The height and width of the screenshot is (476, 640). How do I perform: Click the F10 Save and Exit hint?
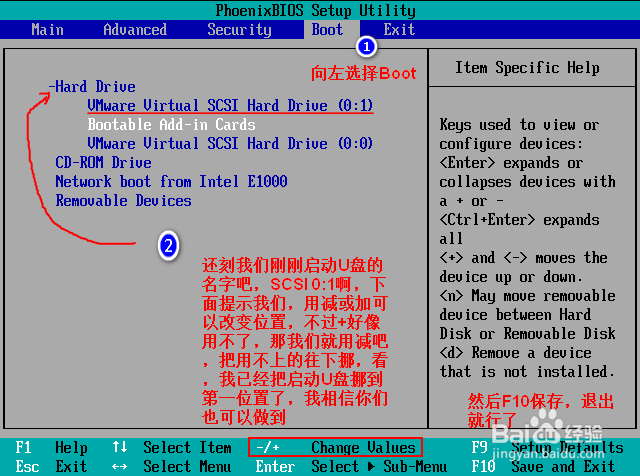coord(543,466)
